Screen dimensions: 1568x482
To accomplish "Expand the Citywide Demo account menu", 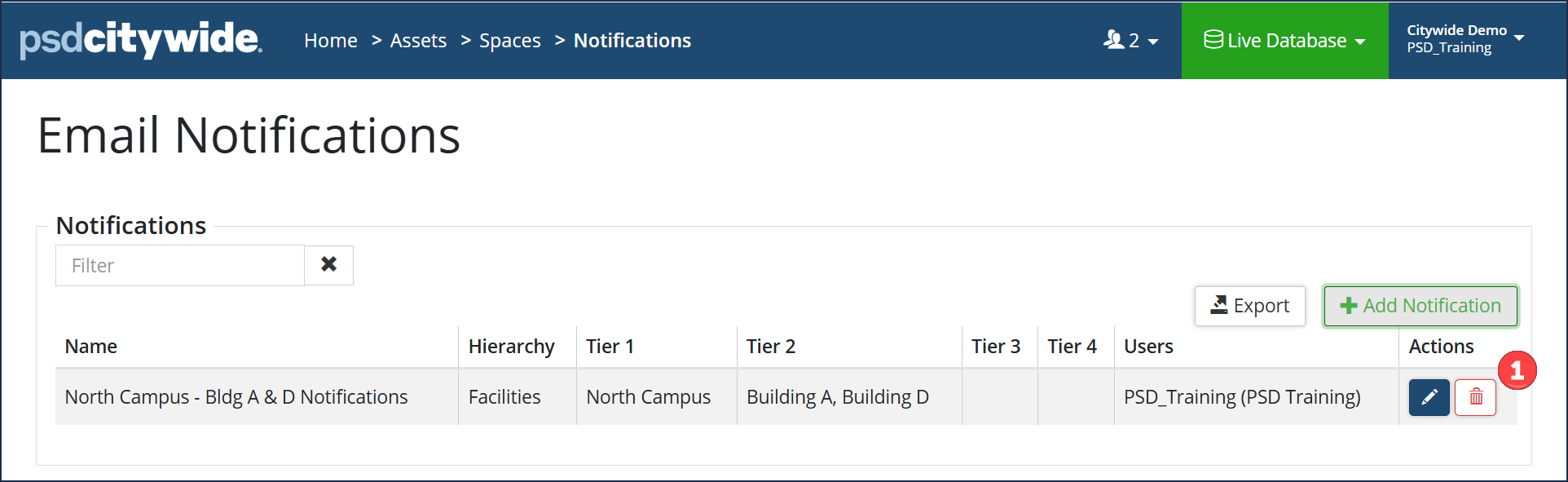I will [x=1465, y=39].
